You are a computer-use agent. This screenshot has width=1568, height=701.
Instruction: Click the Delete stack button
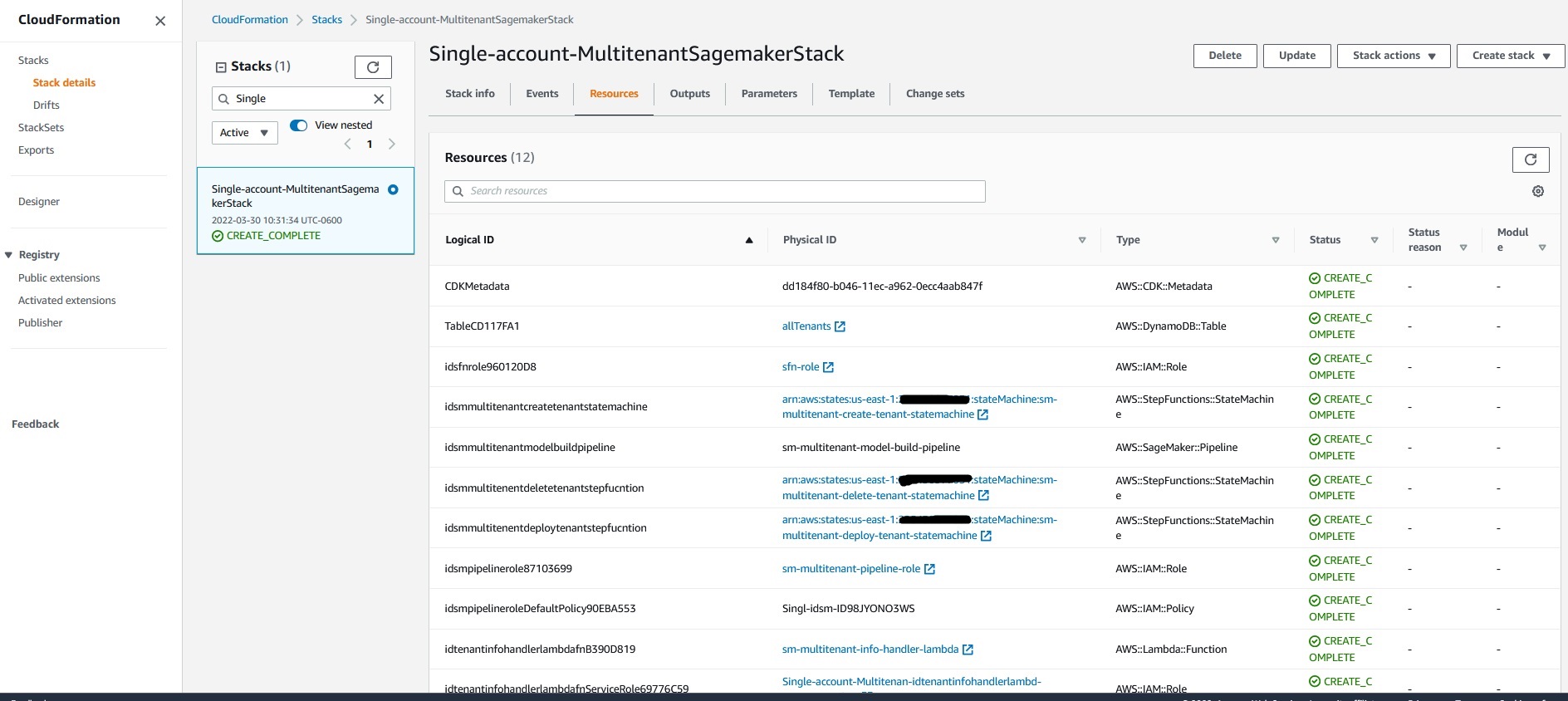[x=1225, y=56]
